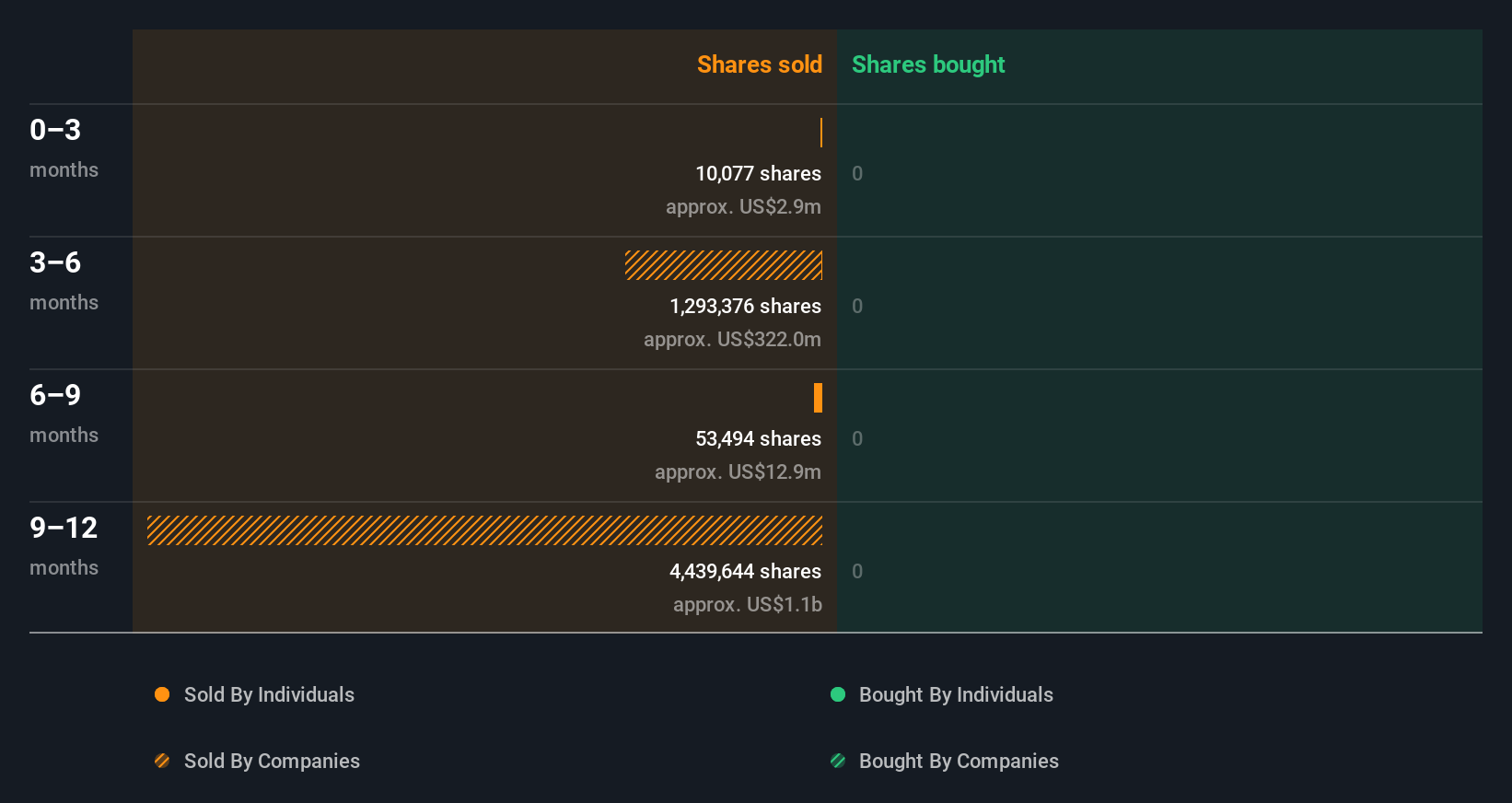The height and width of the screenshot is (803, 1512).
Task: Click the Shares bought column header
Action: click(x=928, y=64)
